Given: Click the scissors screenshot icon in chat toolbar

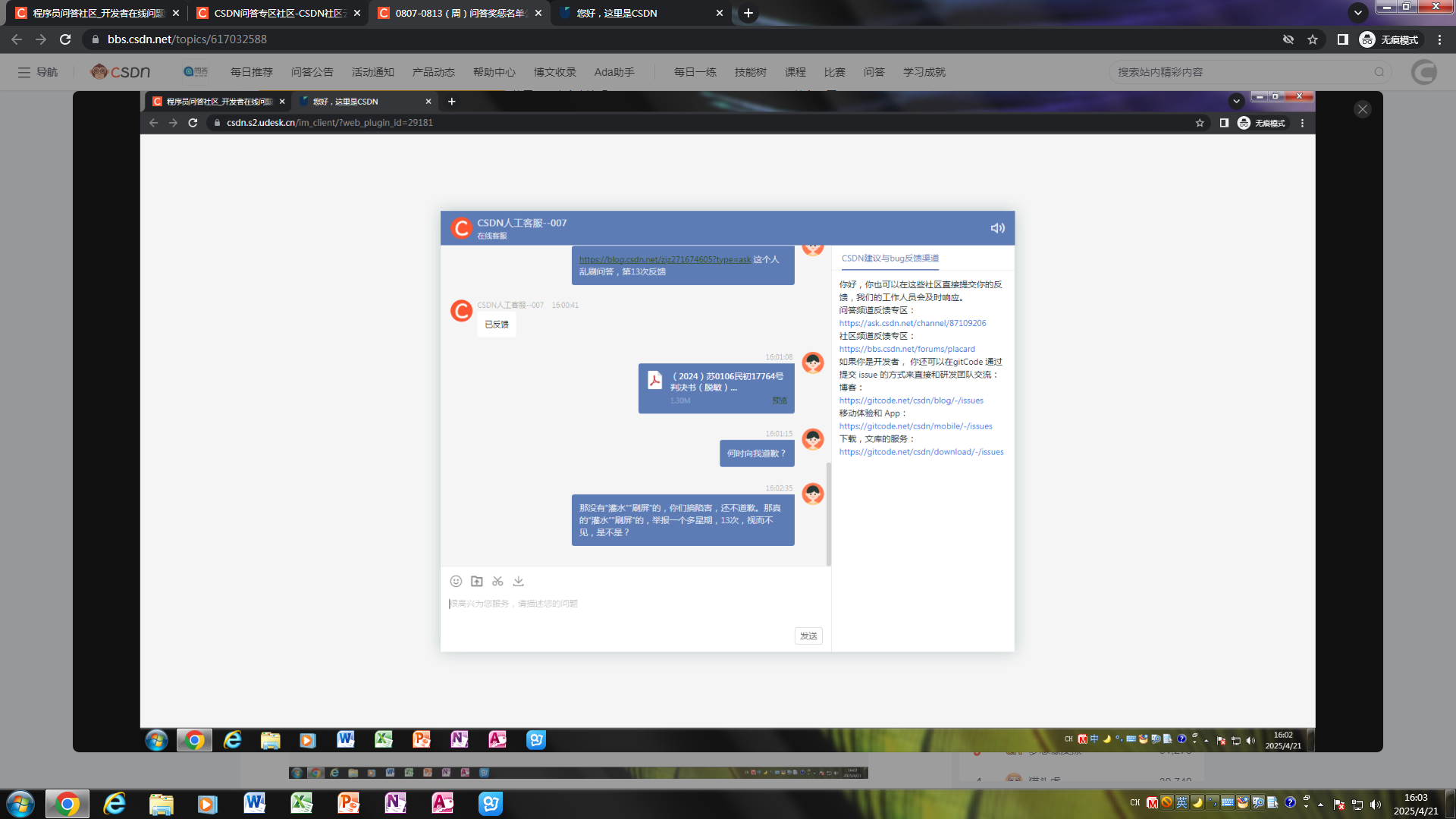Looking at the screenshot, I should click(497, 581).
